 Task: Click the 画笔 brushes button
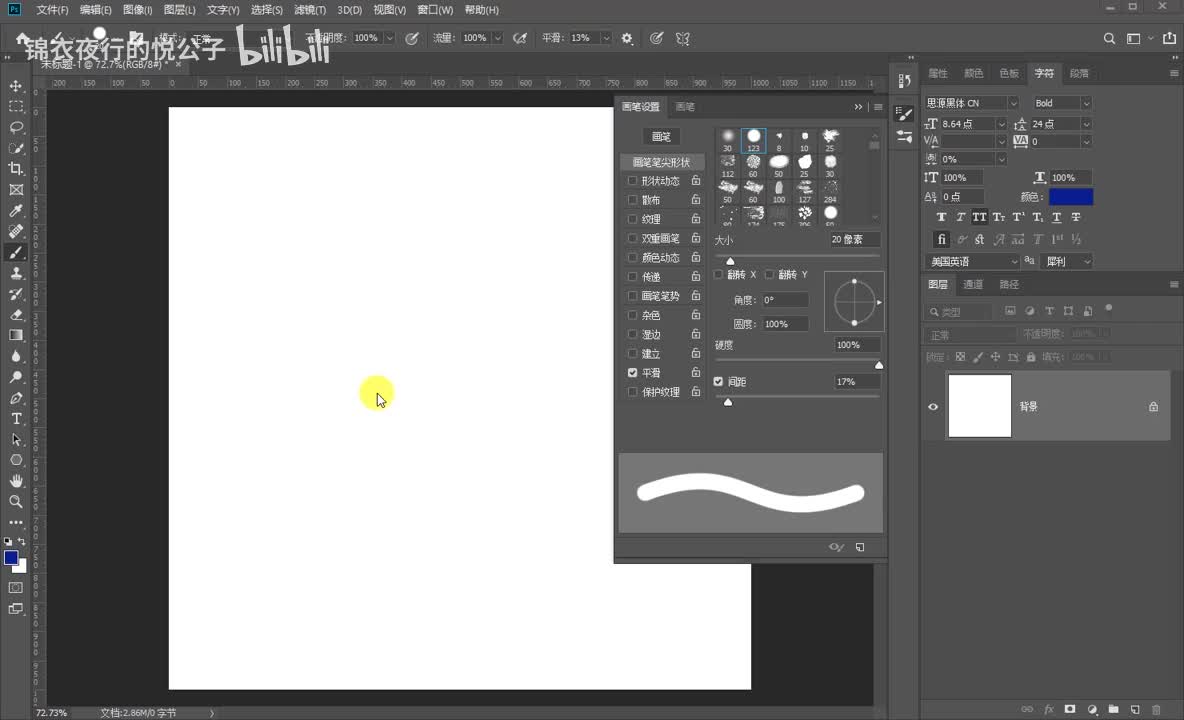click(x=661, y=137)
